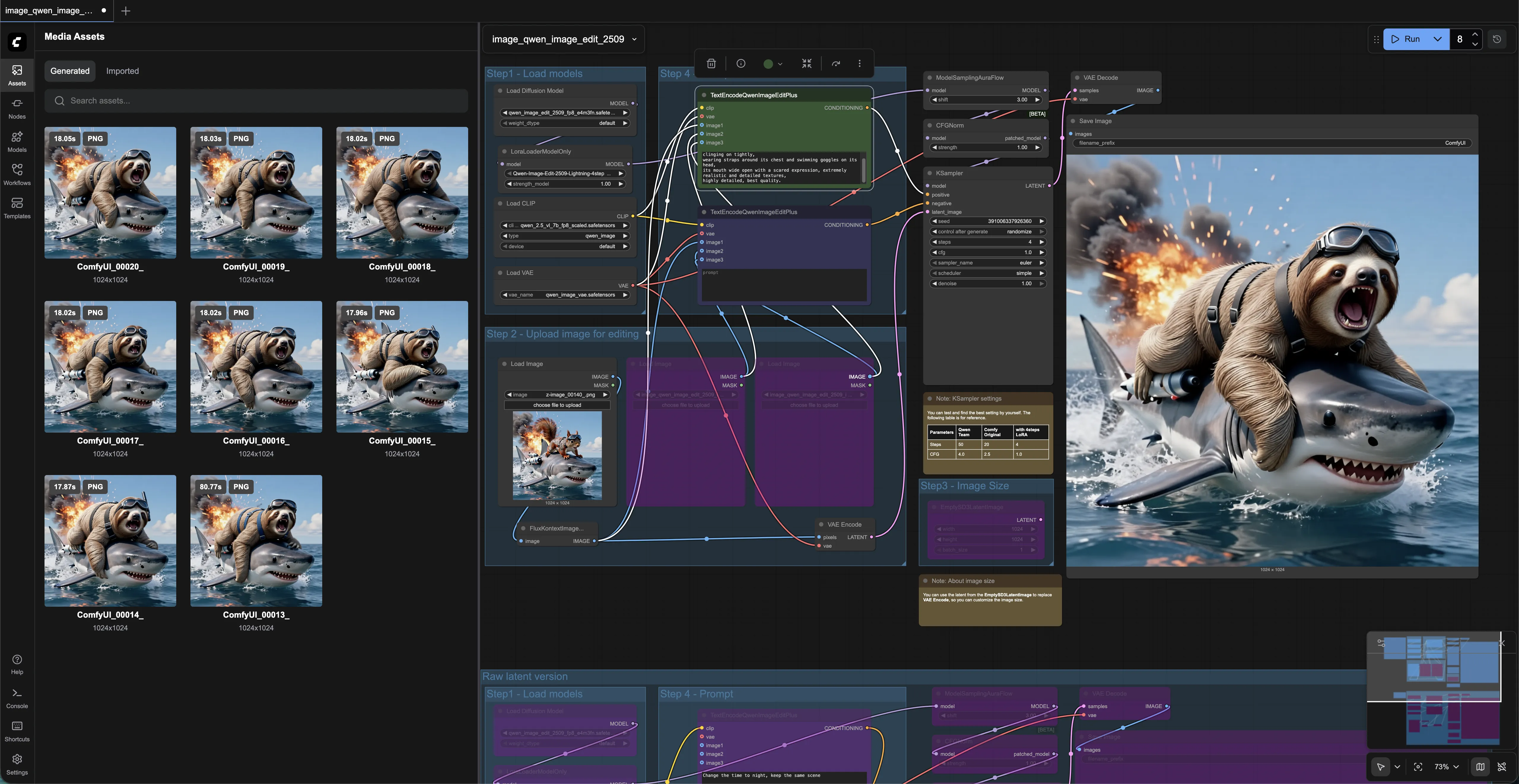Open queue history icon beside Run

pyautogui.click(x=1496, y=39)
